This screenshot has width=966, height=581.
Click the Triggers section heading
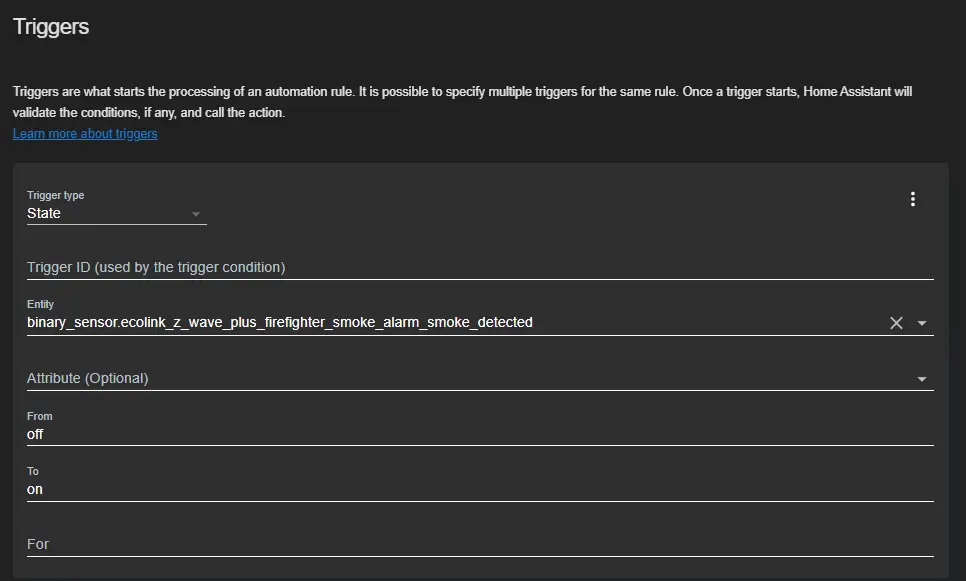51,26
